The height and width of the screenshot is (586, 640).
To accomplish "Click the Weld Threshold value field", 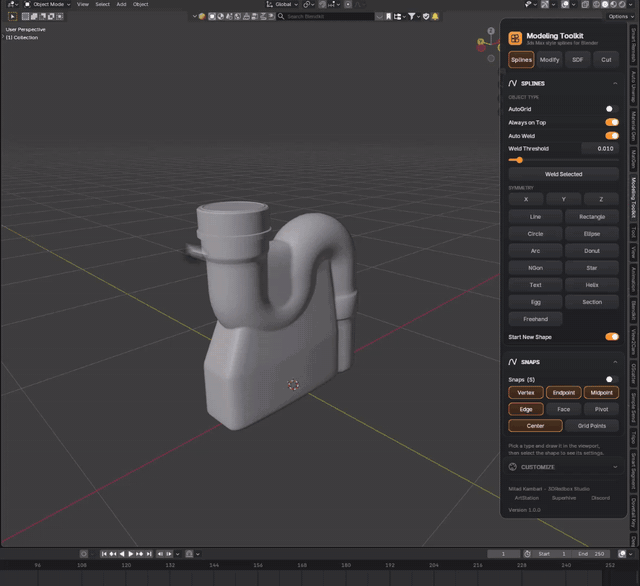I will click(x=600, y=149).
